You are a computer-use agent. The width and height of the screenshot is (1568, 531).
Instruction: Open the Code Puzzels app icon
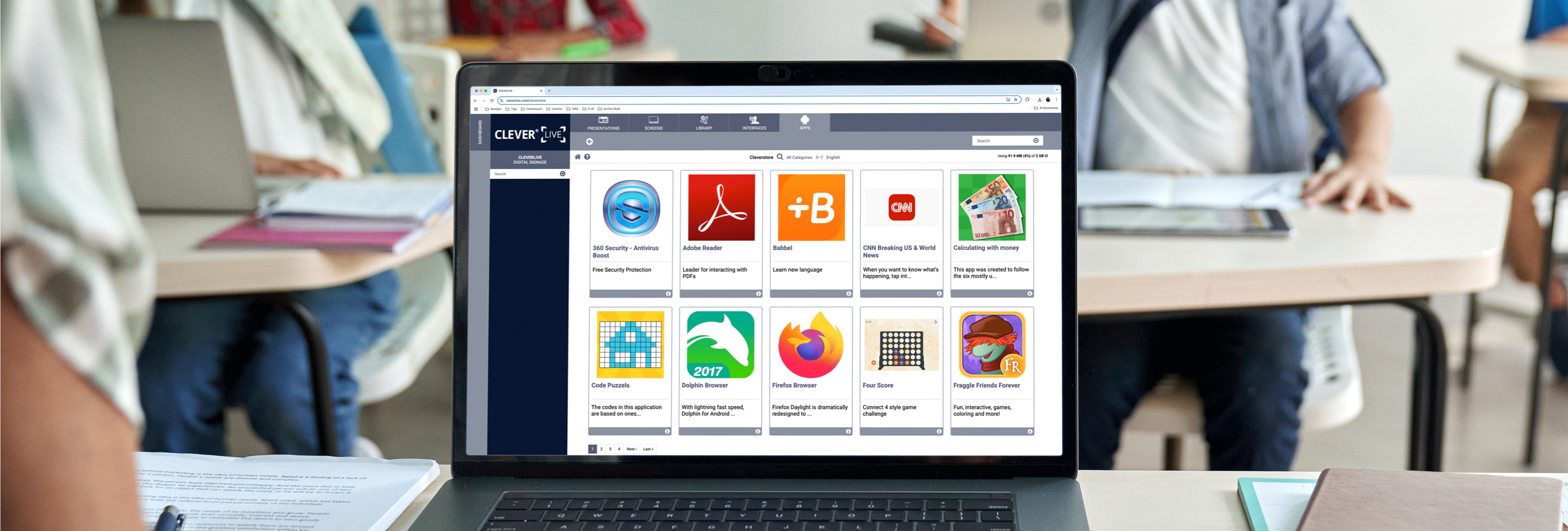(630, 345)
